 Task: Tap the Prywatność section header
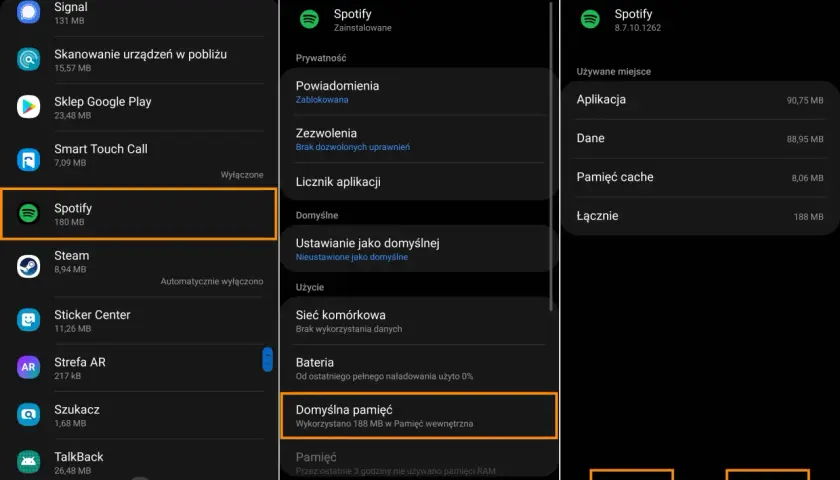(321, 58)
